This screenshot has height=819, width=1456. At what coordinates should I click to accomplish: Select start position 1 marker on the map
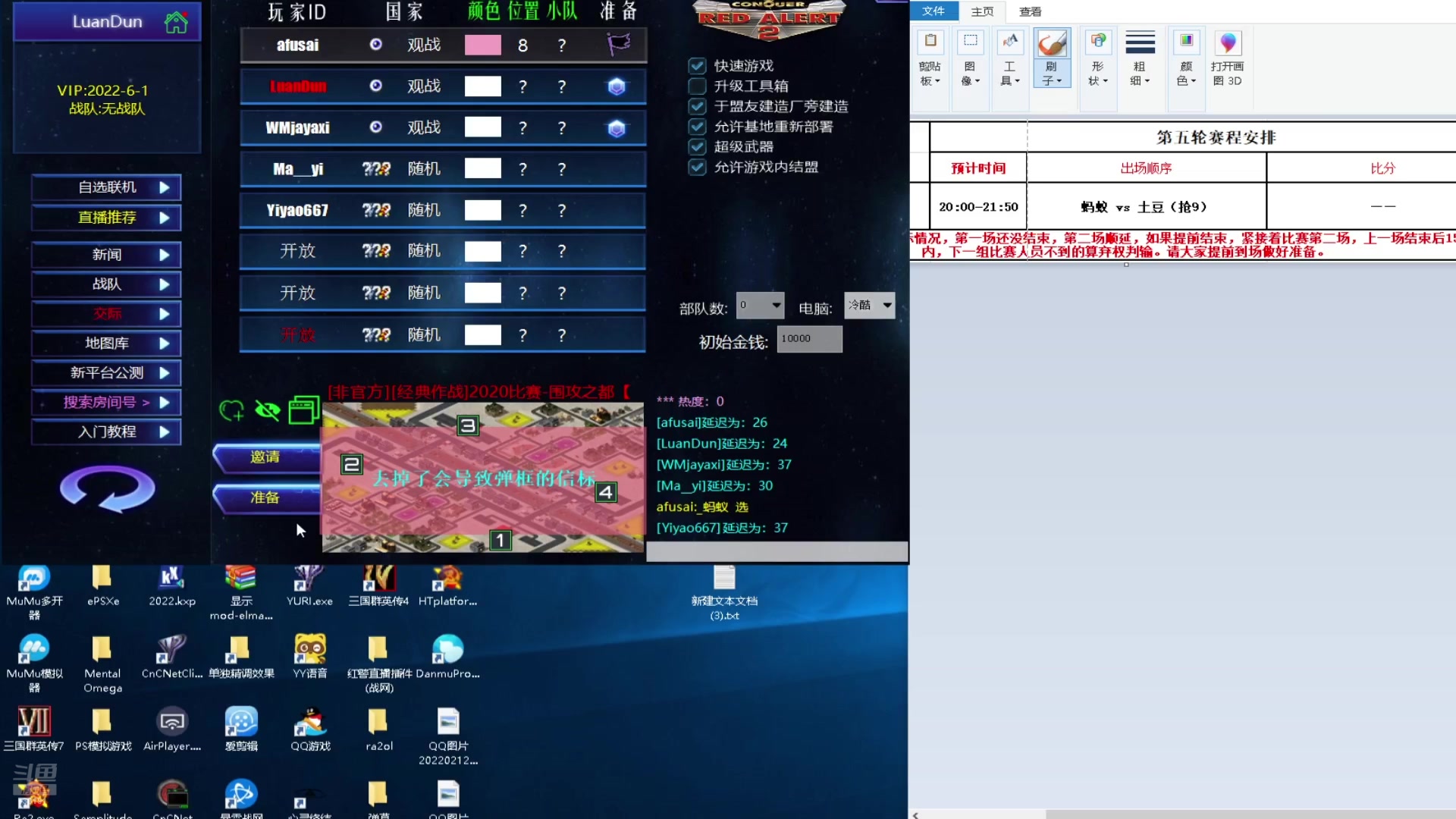[500, 540]
